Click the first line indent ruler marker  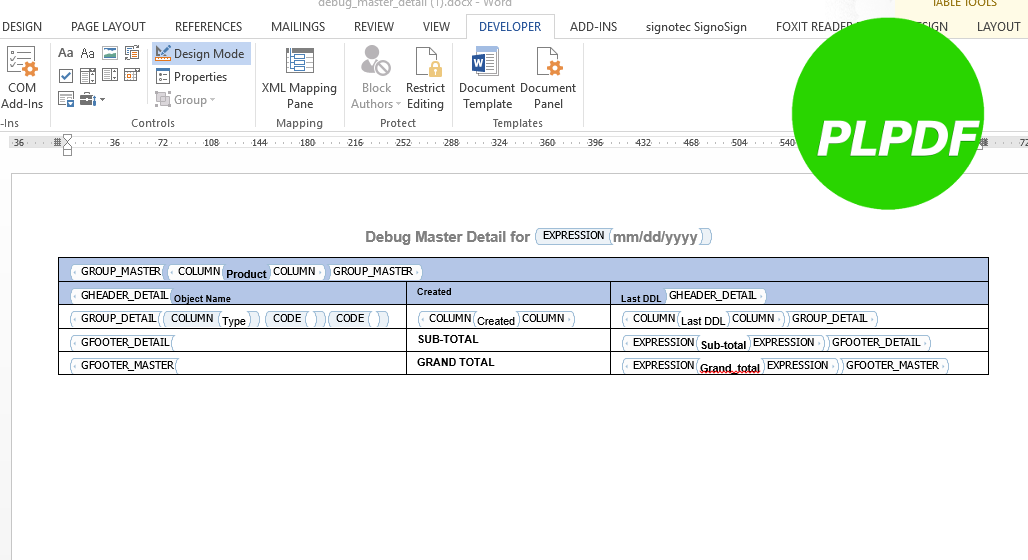(68, 139)
